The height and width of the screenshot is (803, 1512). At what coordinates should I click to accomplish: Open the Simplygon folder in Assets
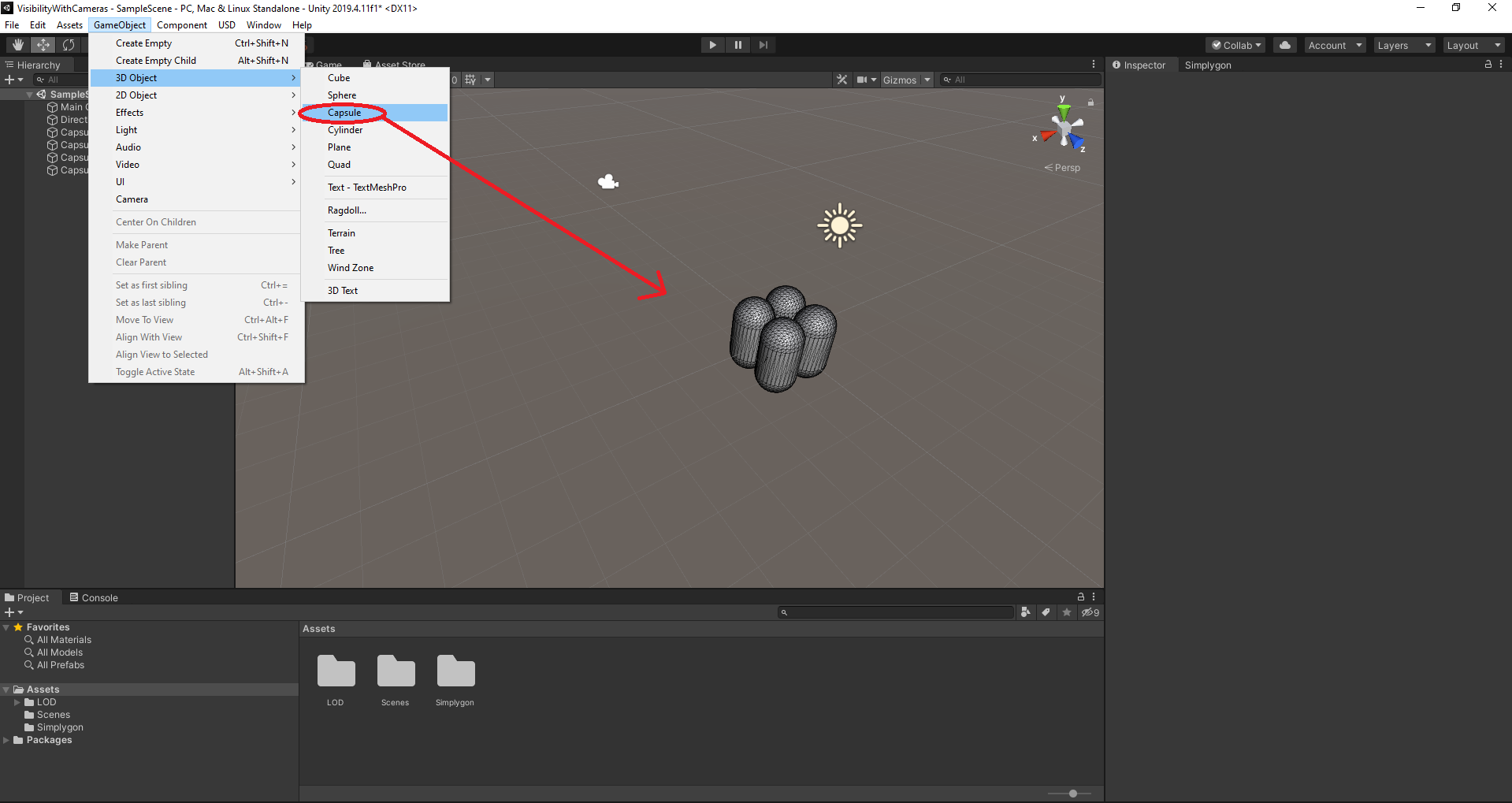455,674
